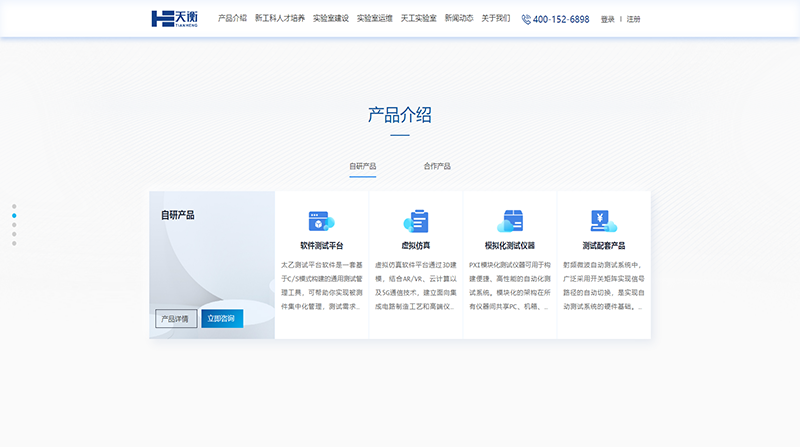Go to 实验室建设 in top menu

pos(331,18)
